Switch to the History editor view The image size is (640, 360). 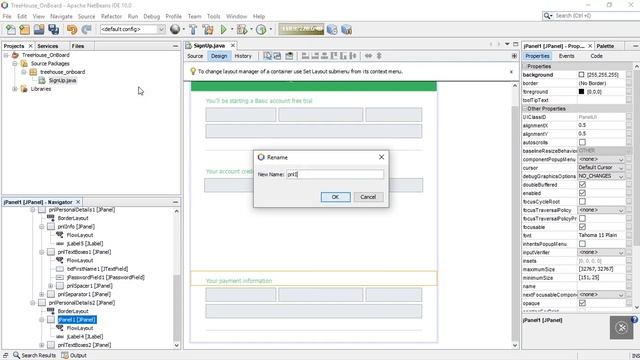(x=243, y=56)
